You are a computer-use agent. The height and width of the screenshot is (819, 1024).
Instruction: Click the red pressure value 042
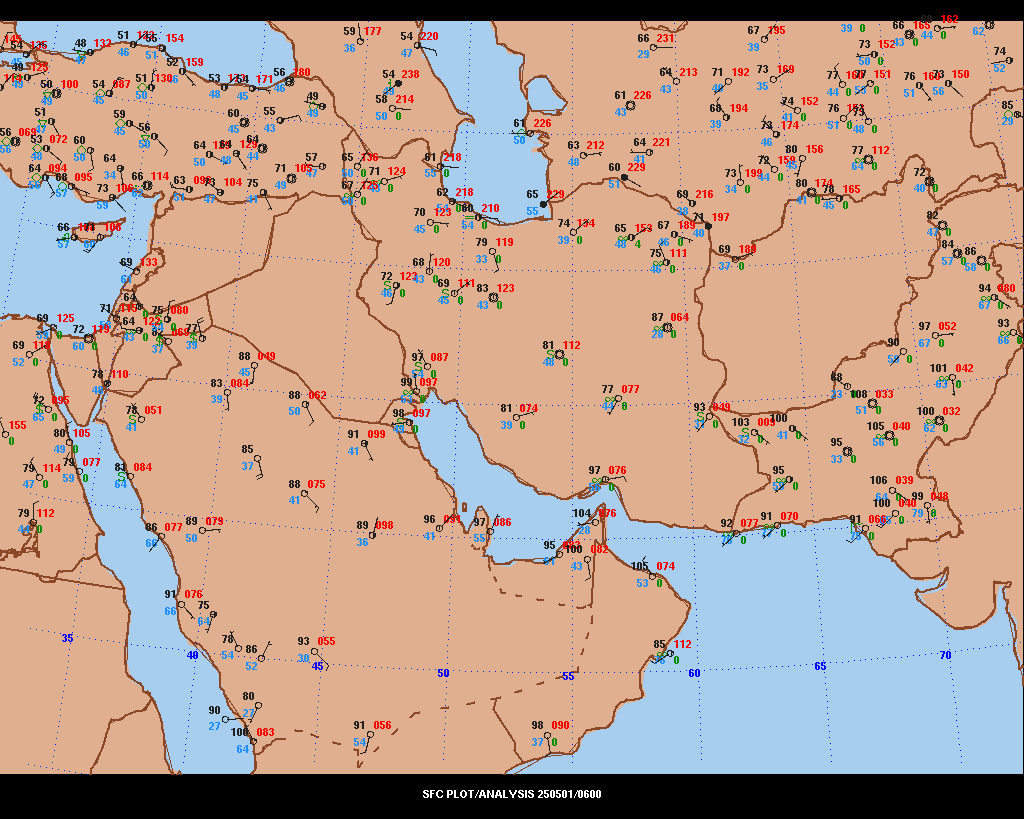(965, 368)
